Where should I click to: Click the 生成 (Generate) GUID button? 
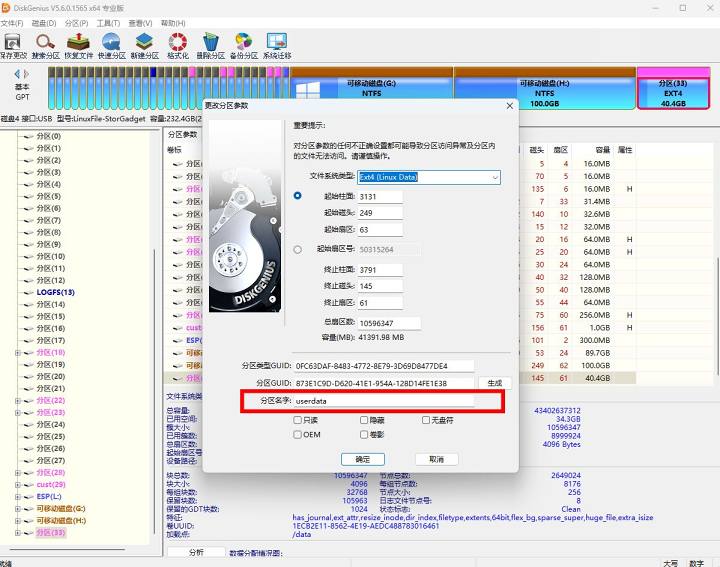click(x=495, y=383)
